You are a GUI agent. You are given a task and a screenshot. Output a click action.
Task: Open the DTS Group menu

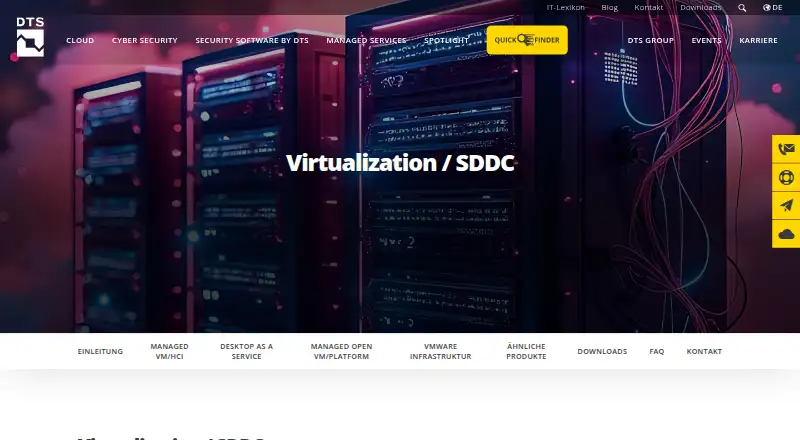[651, 40]
